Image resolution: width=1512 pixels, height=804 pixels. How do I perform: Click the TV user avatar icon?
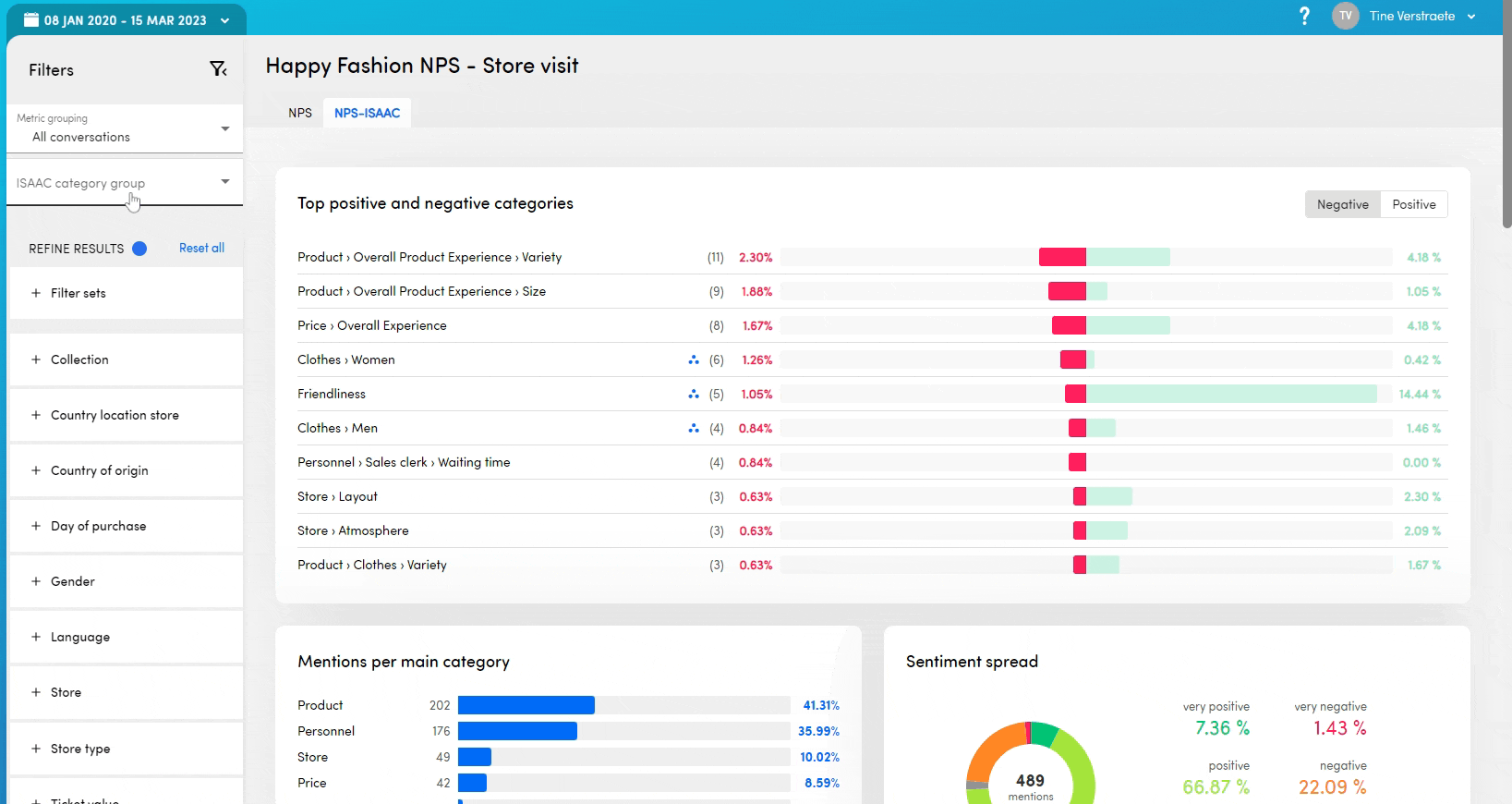1345,16
